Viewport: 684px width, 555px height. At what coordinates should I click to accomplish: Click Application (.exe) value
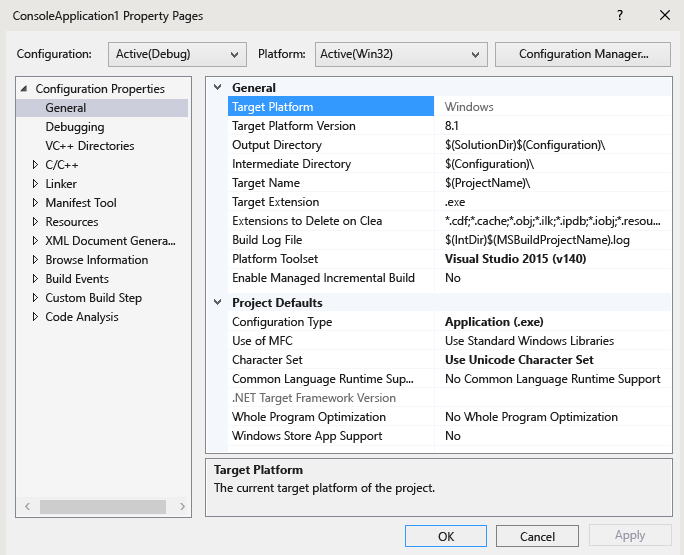point(494,322)
